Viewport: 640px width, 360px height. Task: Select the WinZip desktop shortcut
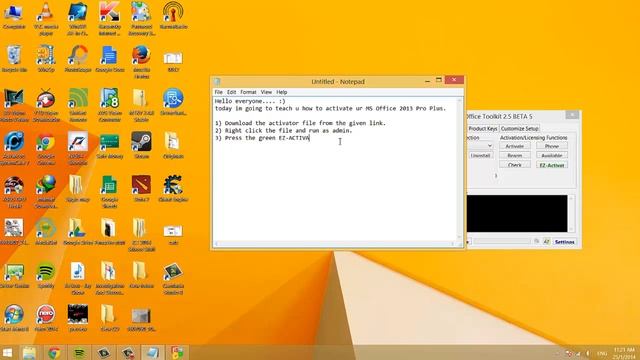coord(46,59)
